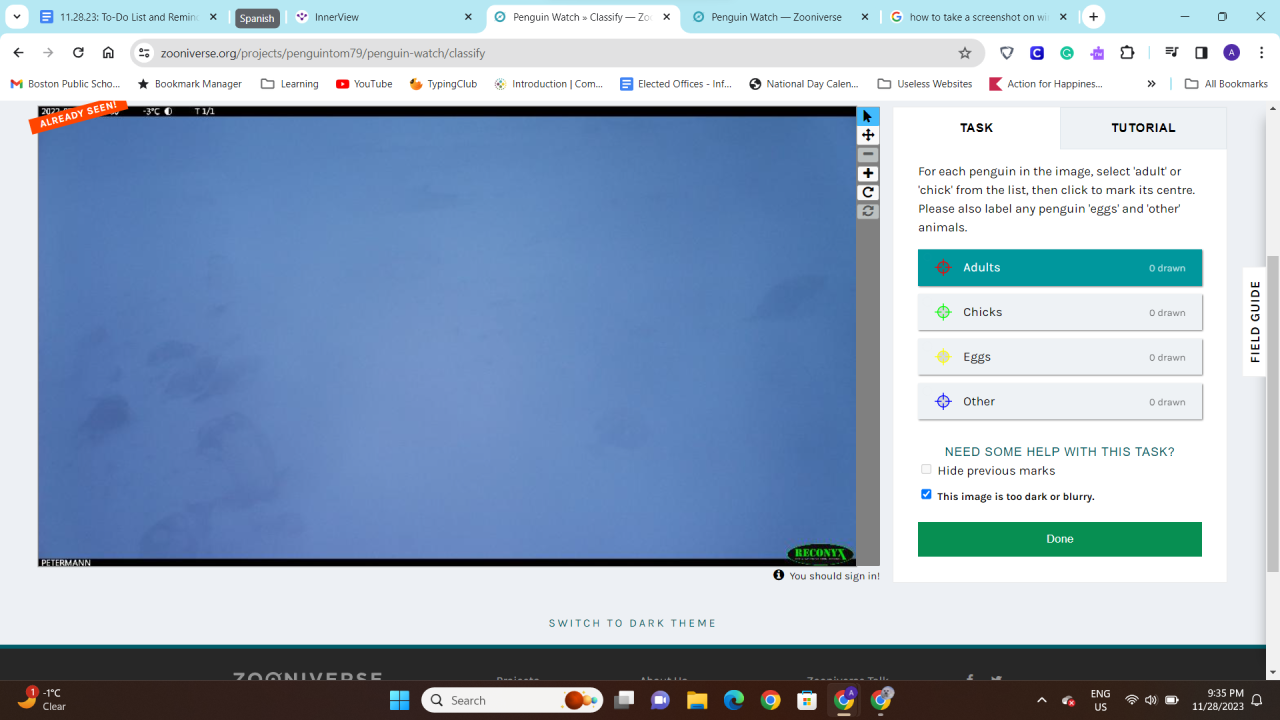Switch to the To-Do List and Reminders tab
This screenshot has width=1280, height=720.
click(129, 17)
